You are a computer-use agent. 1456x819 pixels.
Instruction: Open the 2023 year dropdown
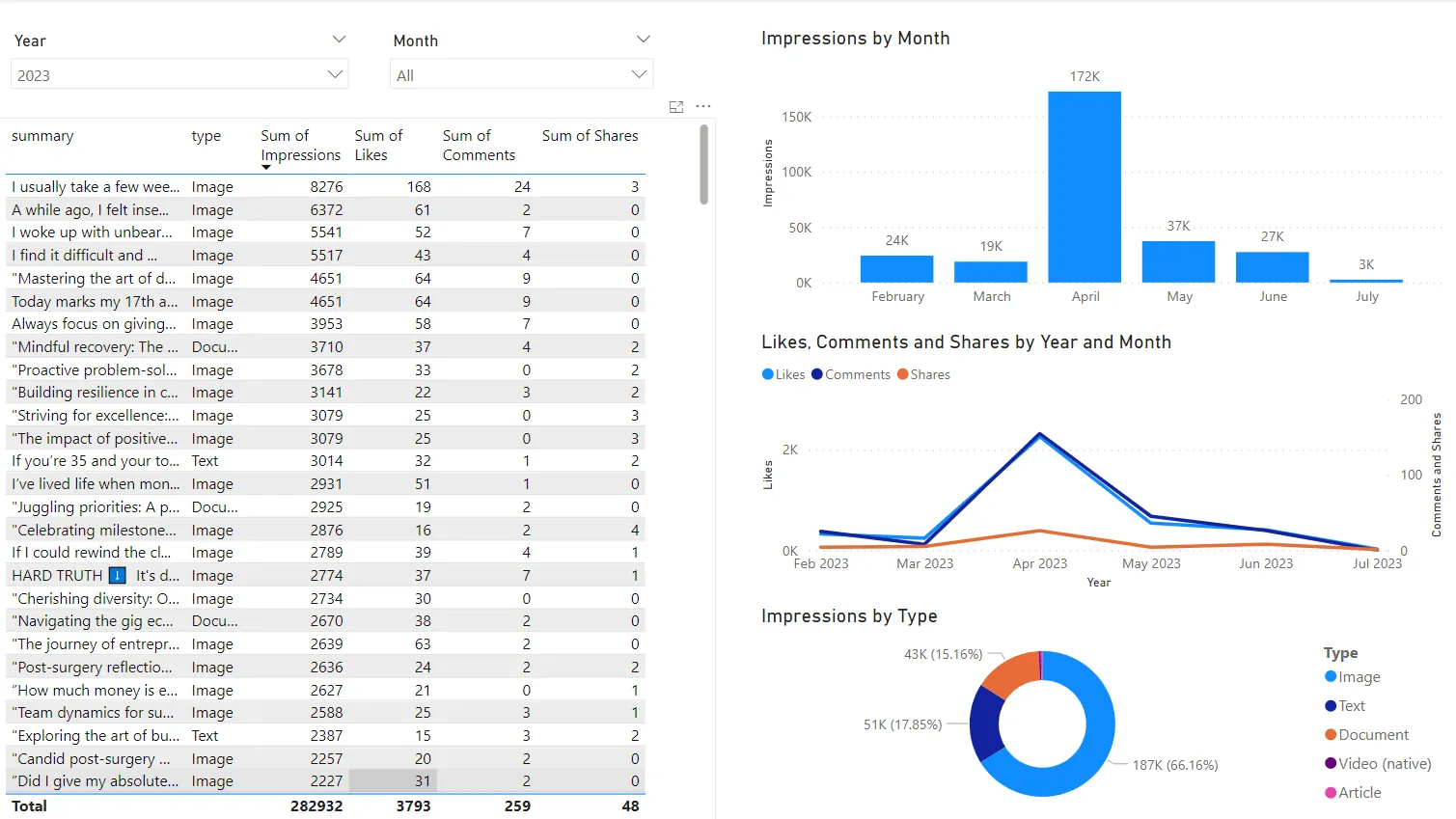(179, 74)
